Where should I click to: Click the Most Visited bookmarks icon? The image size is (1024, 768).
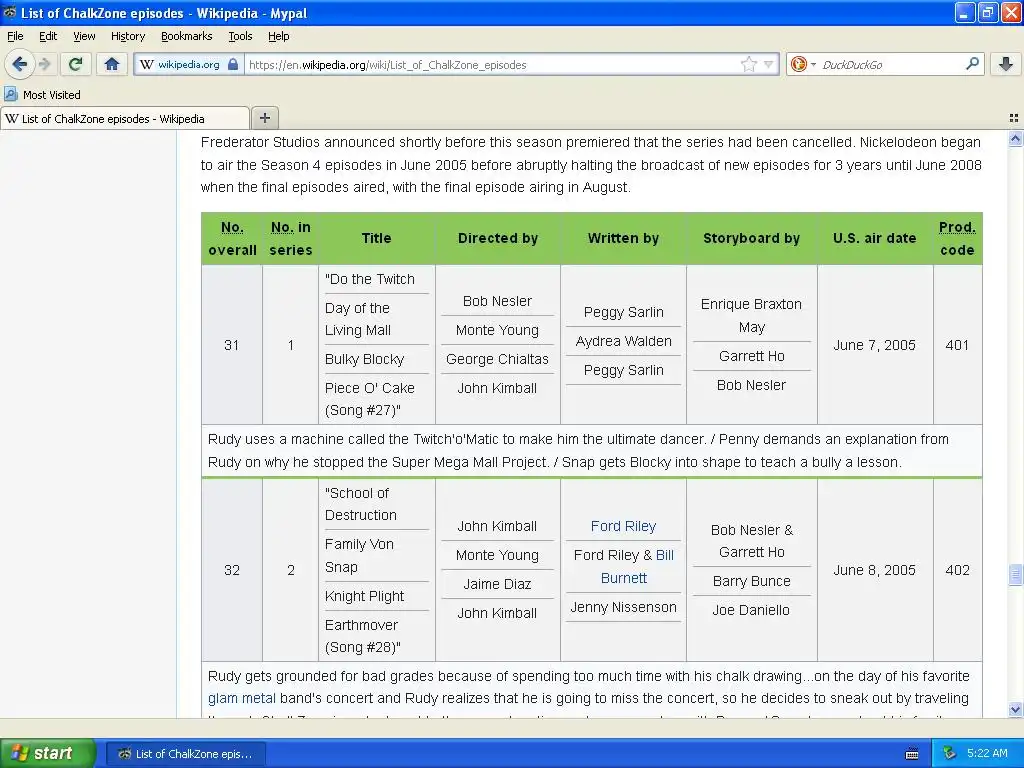(10, 95)
